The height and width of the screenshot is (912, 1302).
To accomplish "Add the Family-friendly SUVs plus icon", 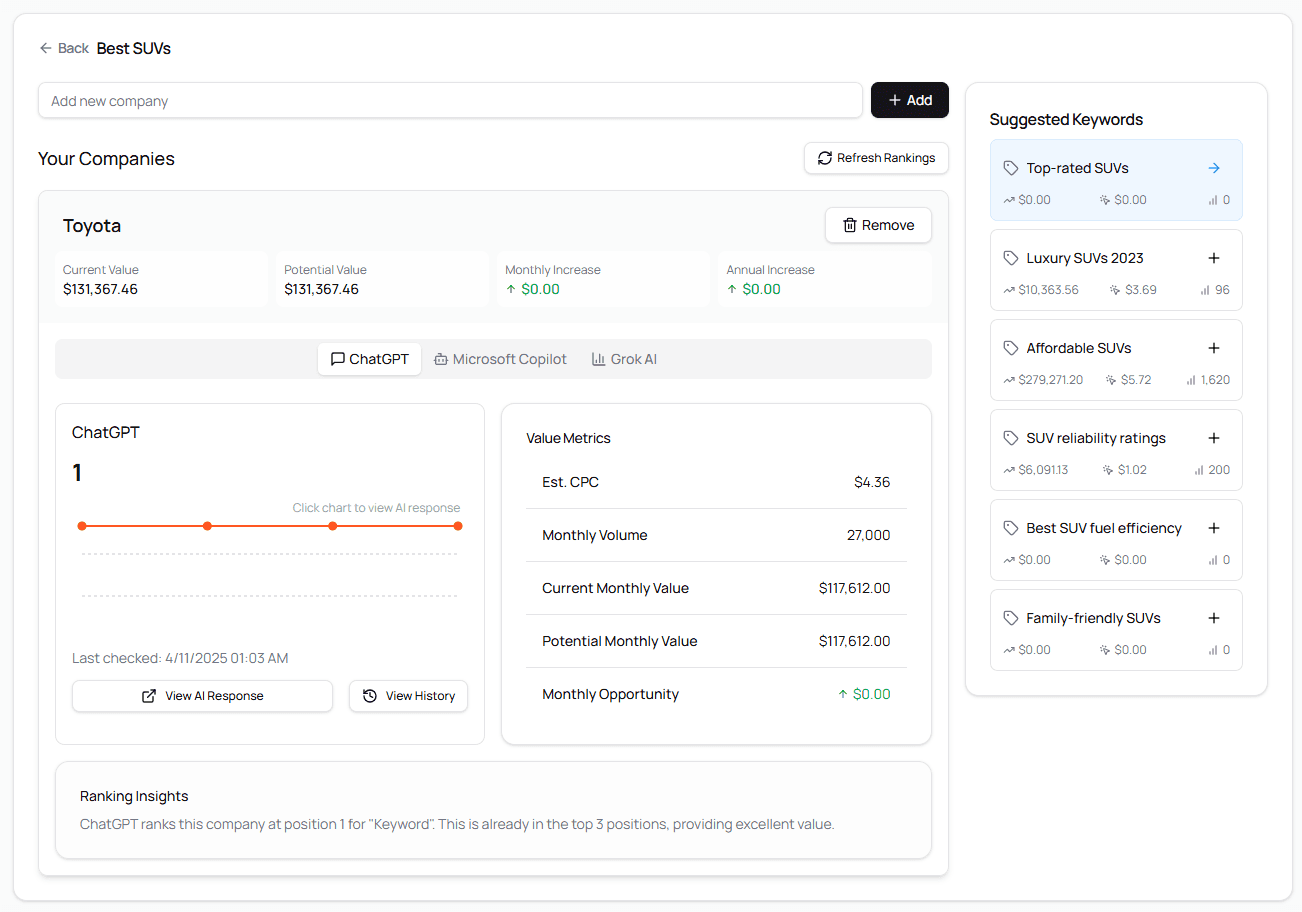I will pyautogui.click(x=1214, y=618).
